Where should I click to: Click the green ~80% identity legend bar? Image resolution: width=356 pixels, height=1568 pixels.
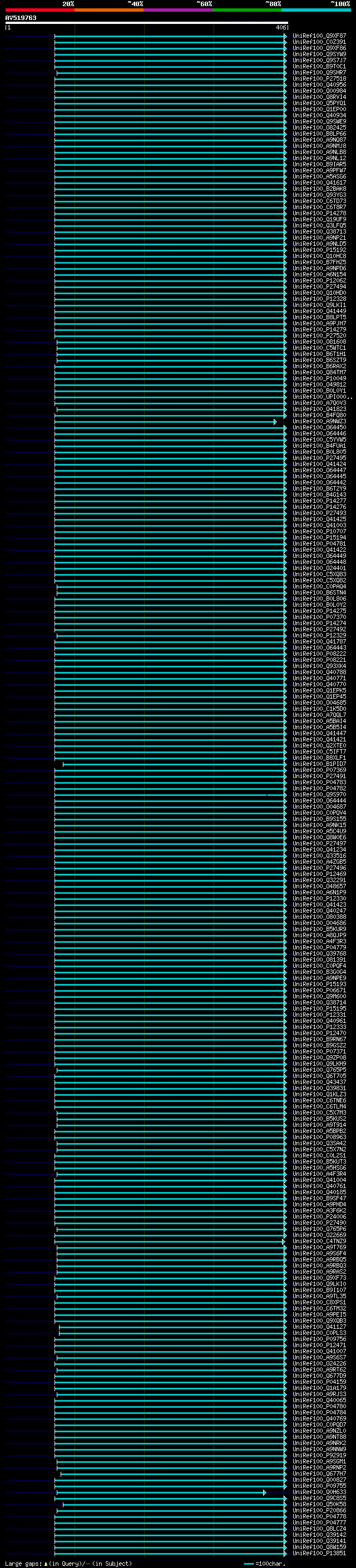coord(247,10)
